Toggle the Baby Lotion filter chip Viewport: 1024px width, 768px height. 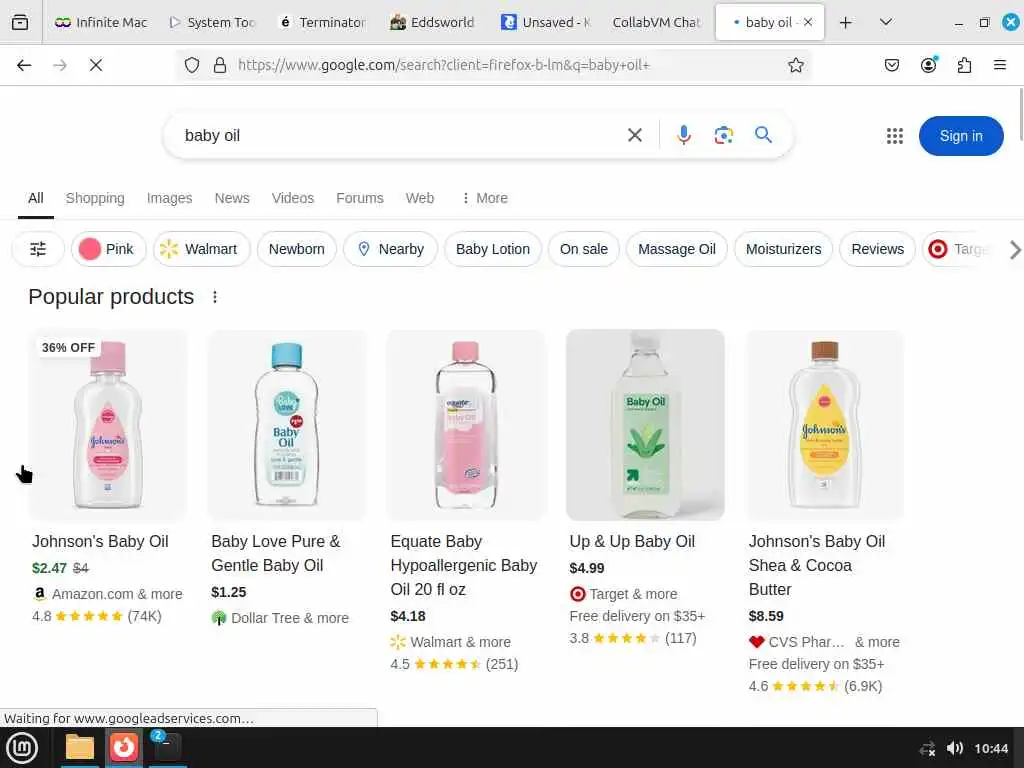coord(492,249)
